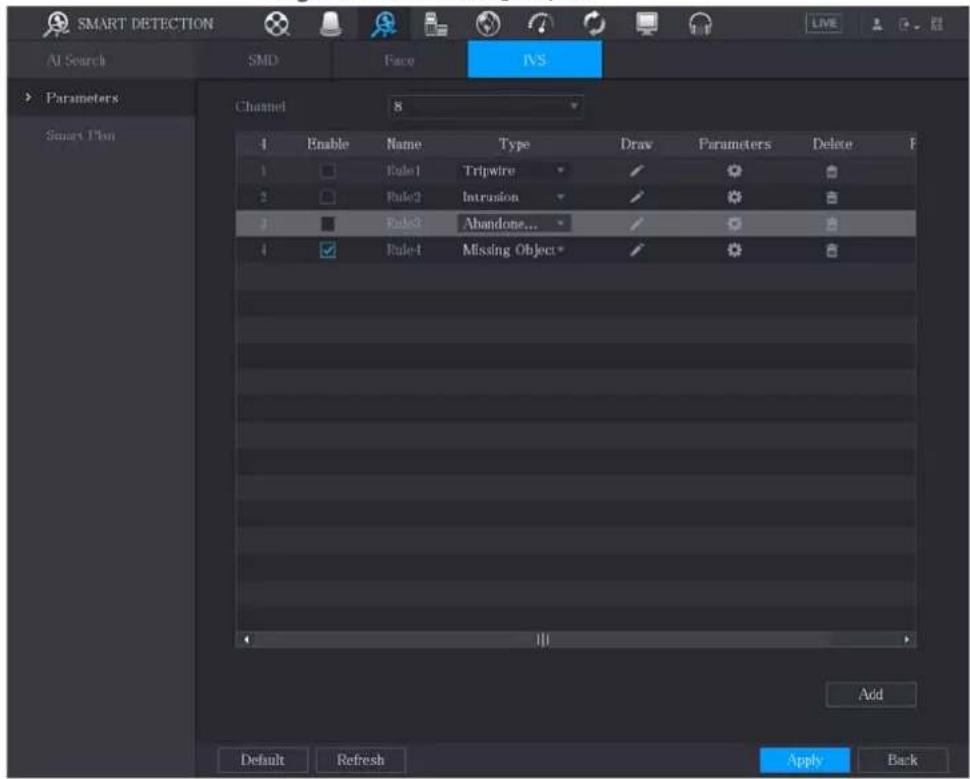Click the Add rule button

pyautogui.click(x=871, y=694)
